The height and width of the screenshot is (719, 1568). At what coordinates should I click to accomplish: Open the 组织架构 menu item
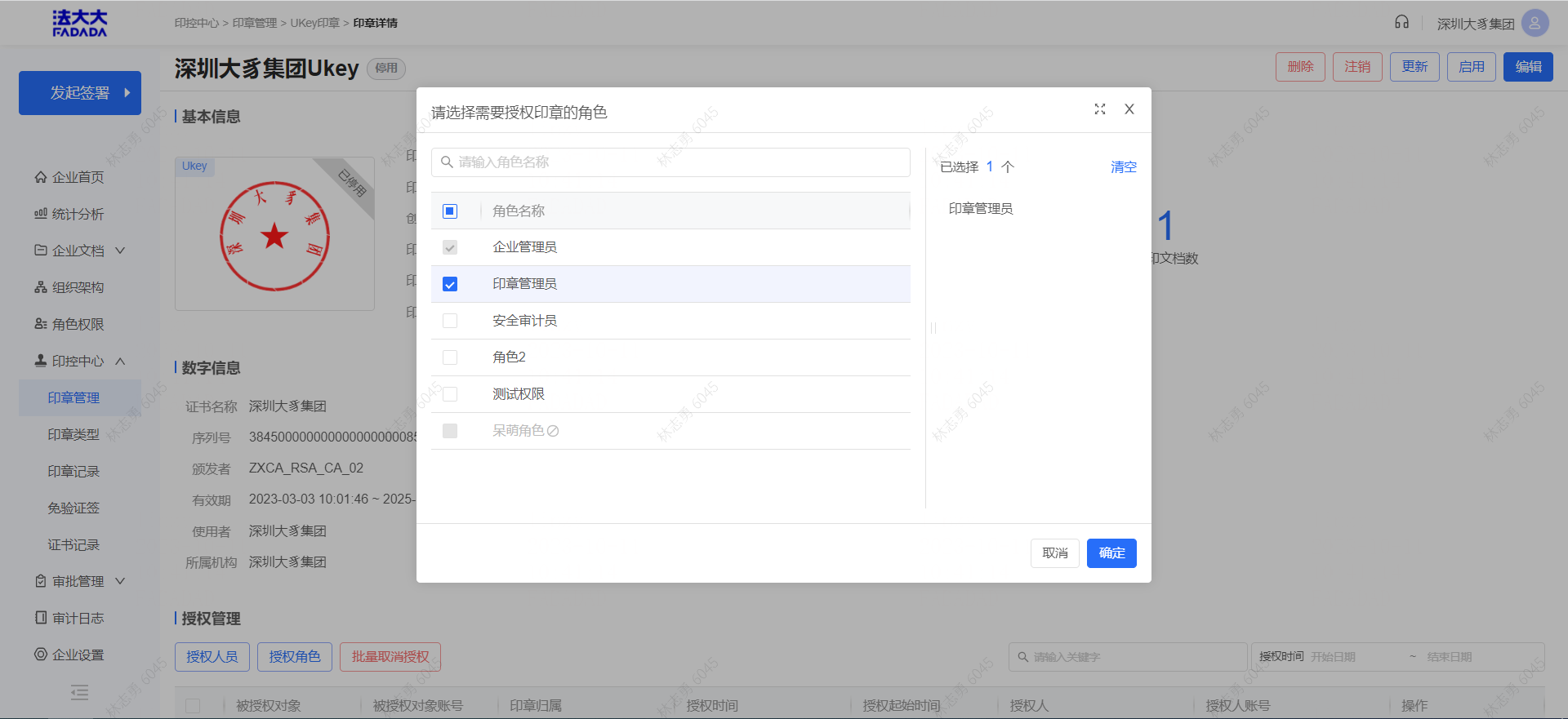coord(79,287)
